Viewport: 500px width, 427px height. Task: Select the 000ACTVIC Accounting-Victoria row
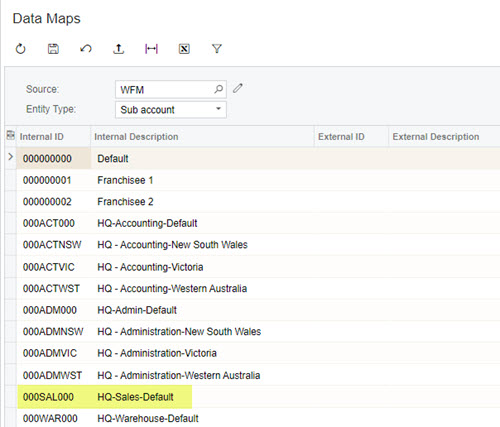click(258, 267)
